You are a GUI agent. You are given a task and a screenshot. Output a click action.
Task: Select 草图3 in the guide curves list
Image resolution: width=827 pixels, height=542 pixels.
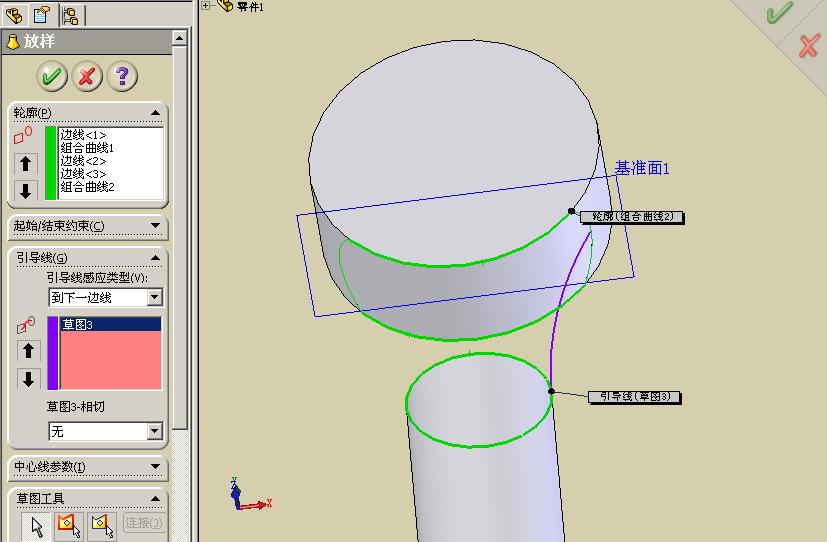tap(111, 324)
